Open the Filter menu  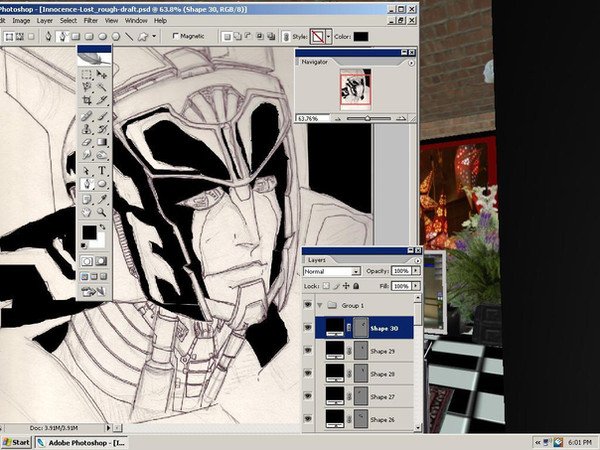91,20
